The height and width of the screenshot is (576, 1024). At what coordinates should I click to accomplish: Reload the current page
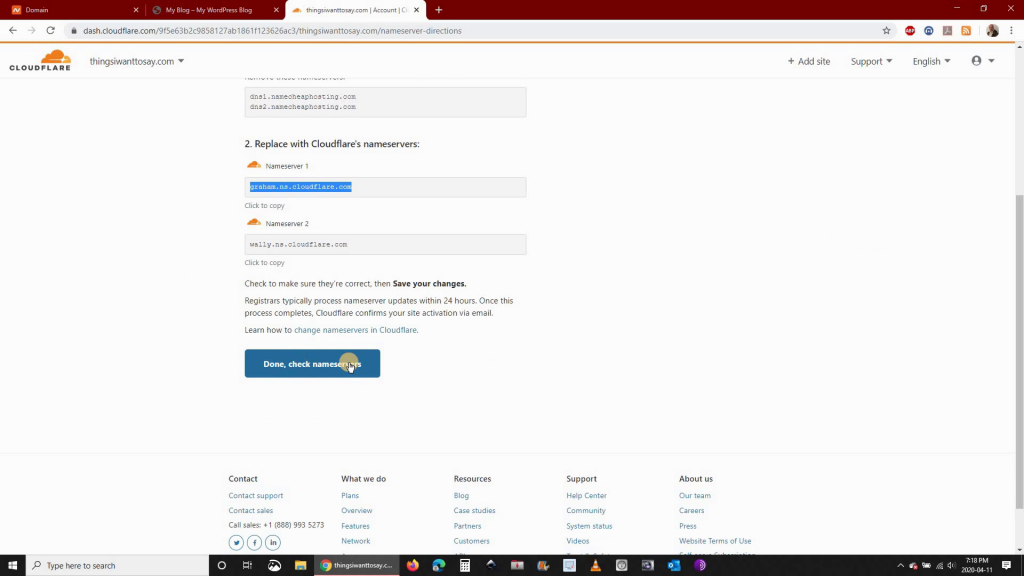pos(50,31)
